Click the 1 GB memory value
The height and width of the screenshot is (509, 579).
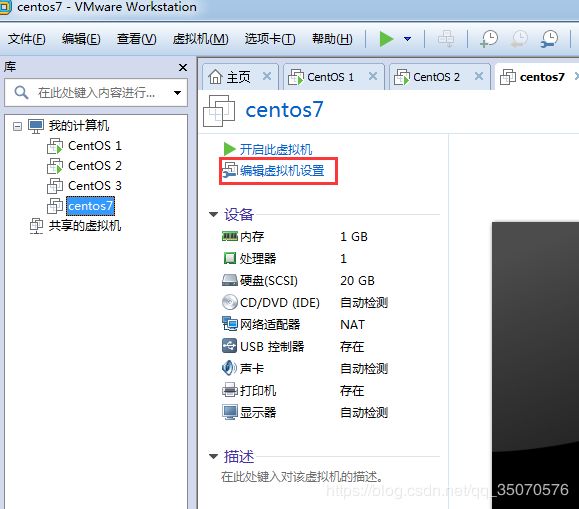[x=354, y=236]
